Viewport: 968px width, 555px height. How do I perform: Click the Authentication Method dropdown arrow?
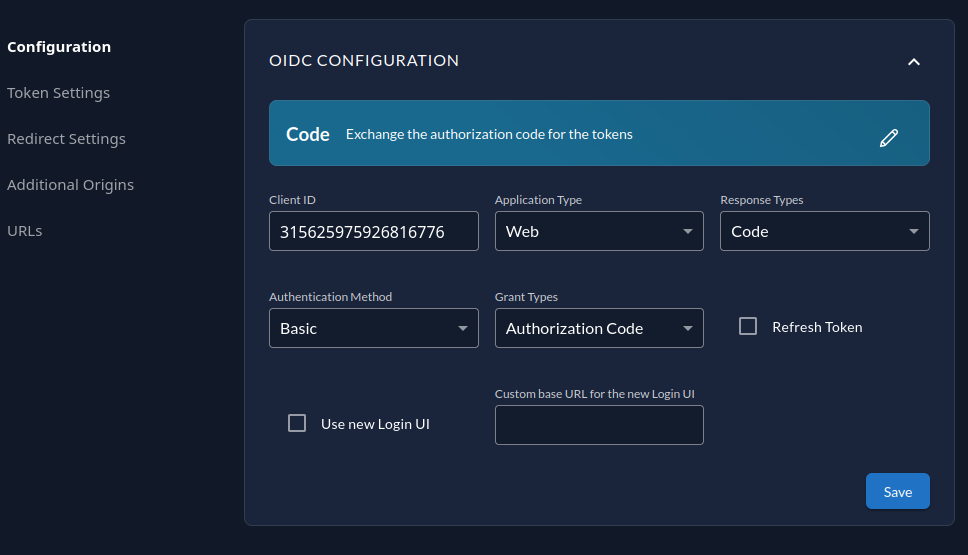(x=462, y=328)
